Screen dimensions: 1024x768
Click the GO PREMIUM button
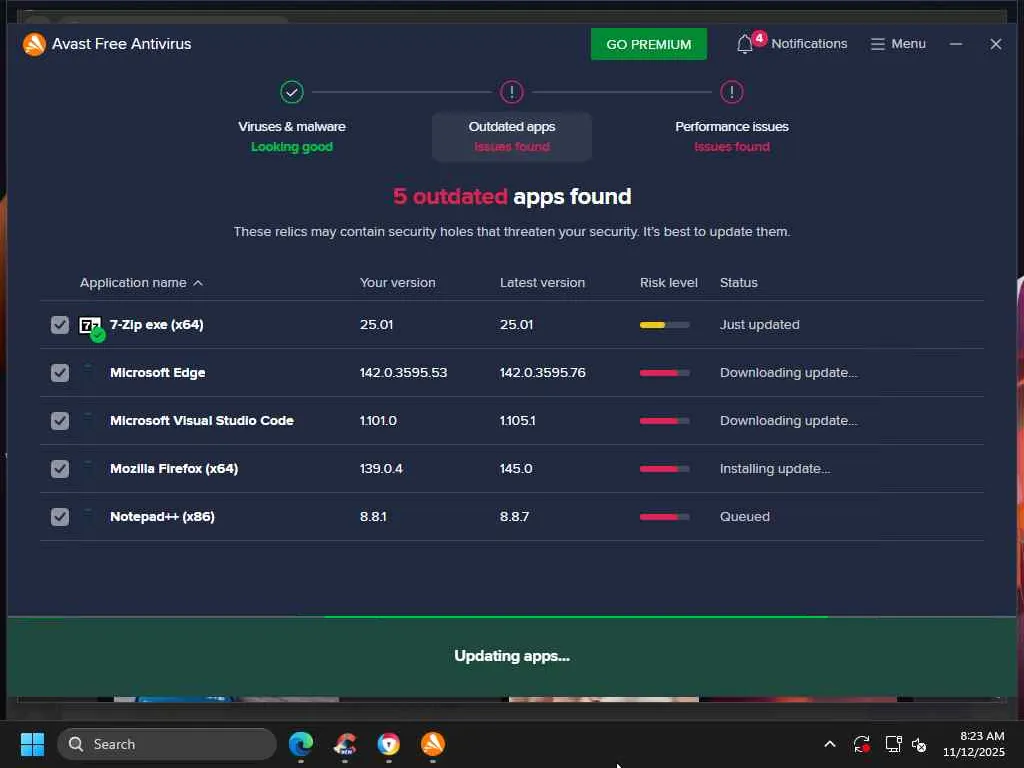[648, 44]
